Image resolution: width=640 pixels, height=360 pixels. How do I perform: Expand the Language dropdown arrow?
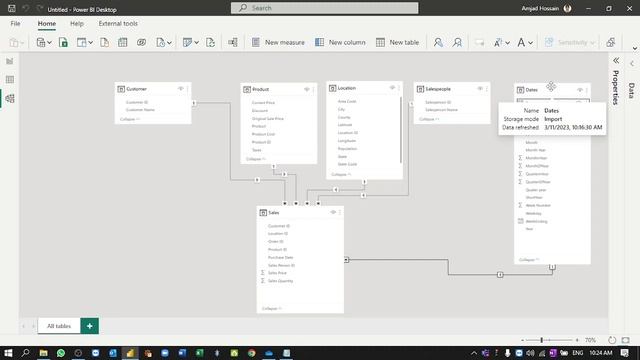click(x=507, y=43)
